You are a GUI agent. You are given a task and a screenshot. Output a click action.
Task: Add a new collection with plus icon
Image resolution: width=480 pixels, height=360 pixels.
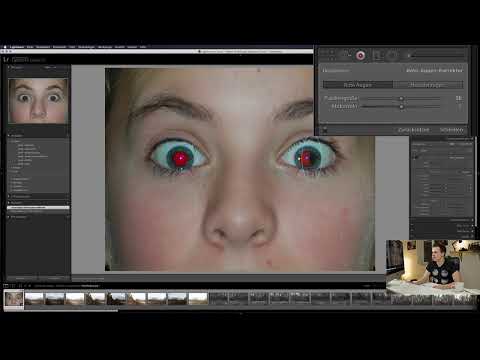[67, 217]
